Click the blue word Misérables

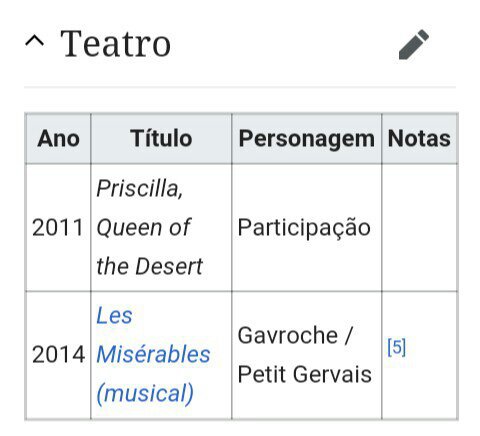coord(153,355)
